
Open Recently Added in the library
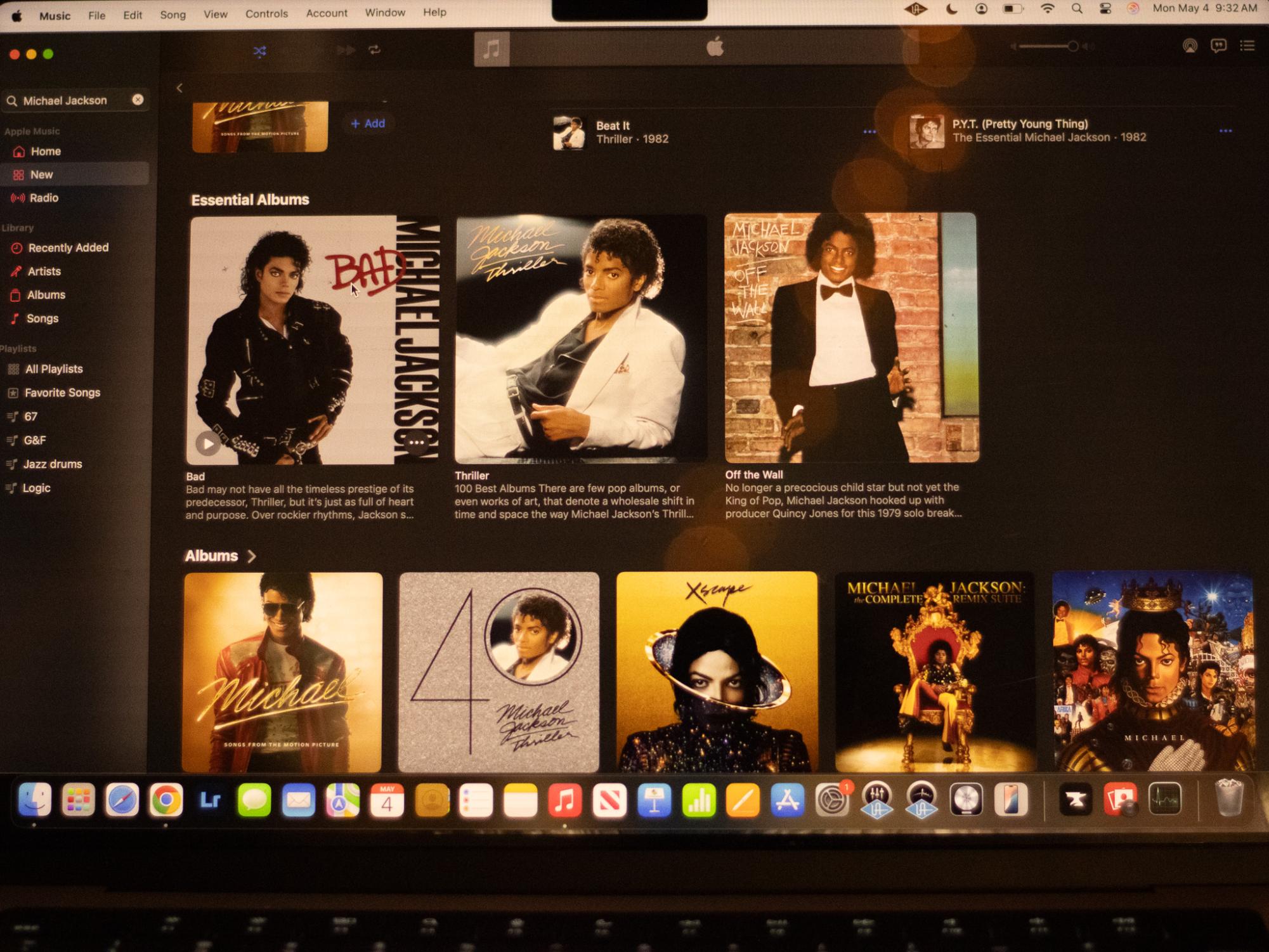[x=75, y=248]
